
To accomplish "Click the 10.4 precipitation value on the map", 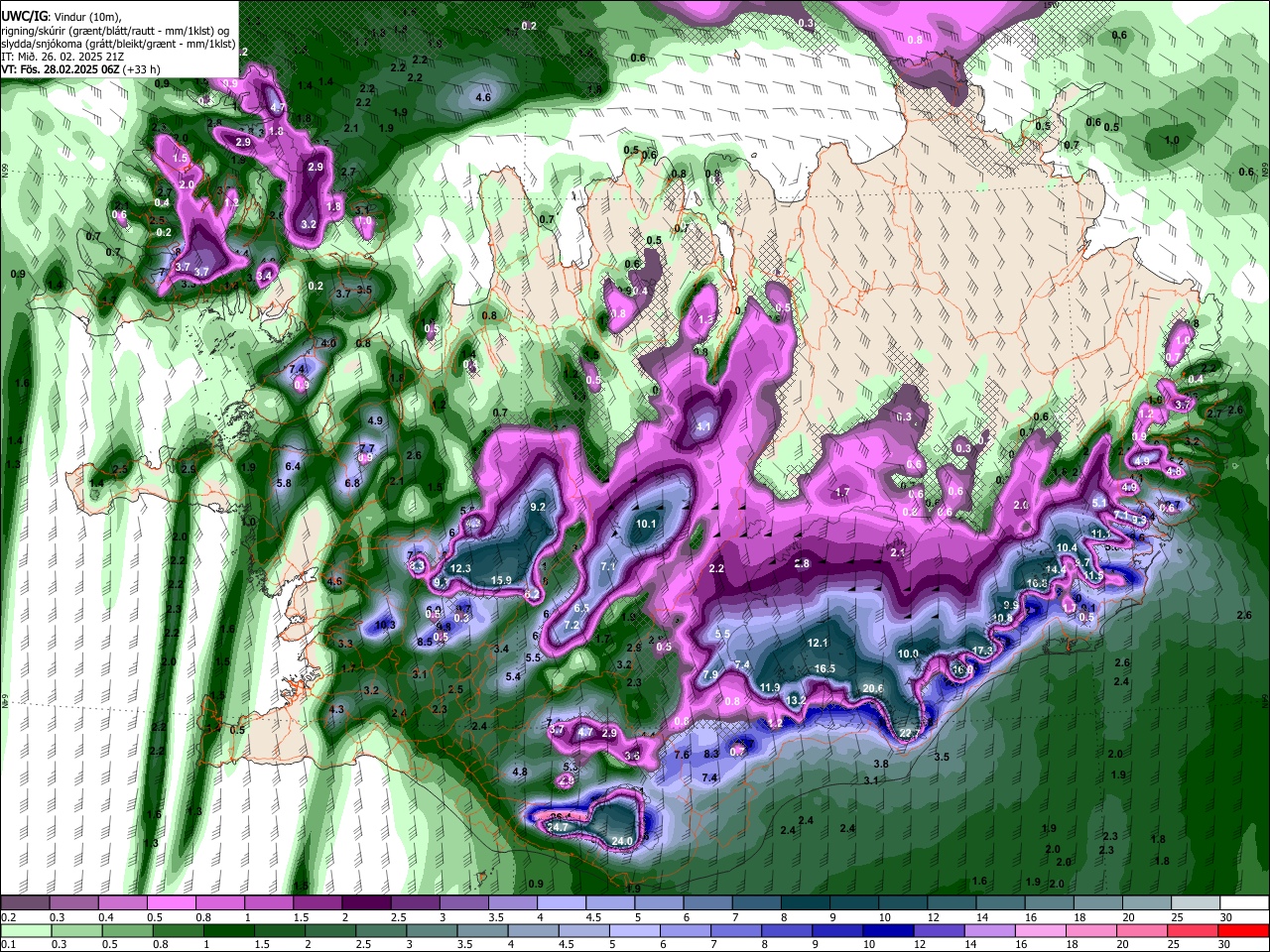I will [1067, 547].
